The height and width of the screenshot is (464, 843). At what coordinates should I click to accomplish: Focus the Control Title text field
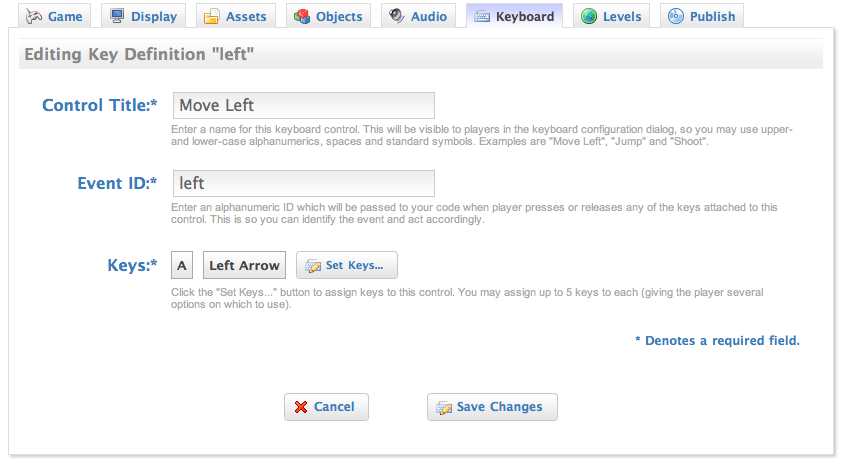[x=304, y=106]
